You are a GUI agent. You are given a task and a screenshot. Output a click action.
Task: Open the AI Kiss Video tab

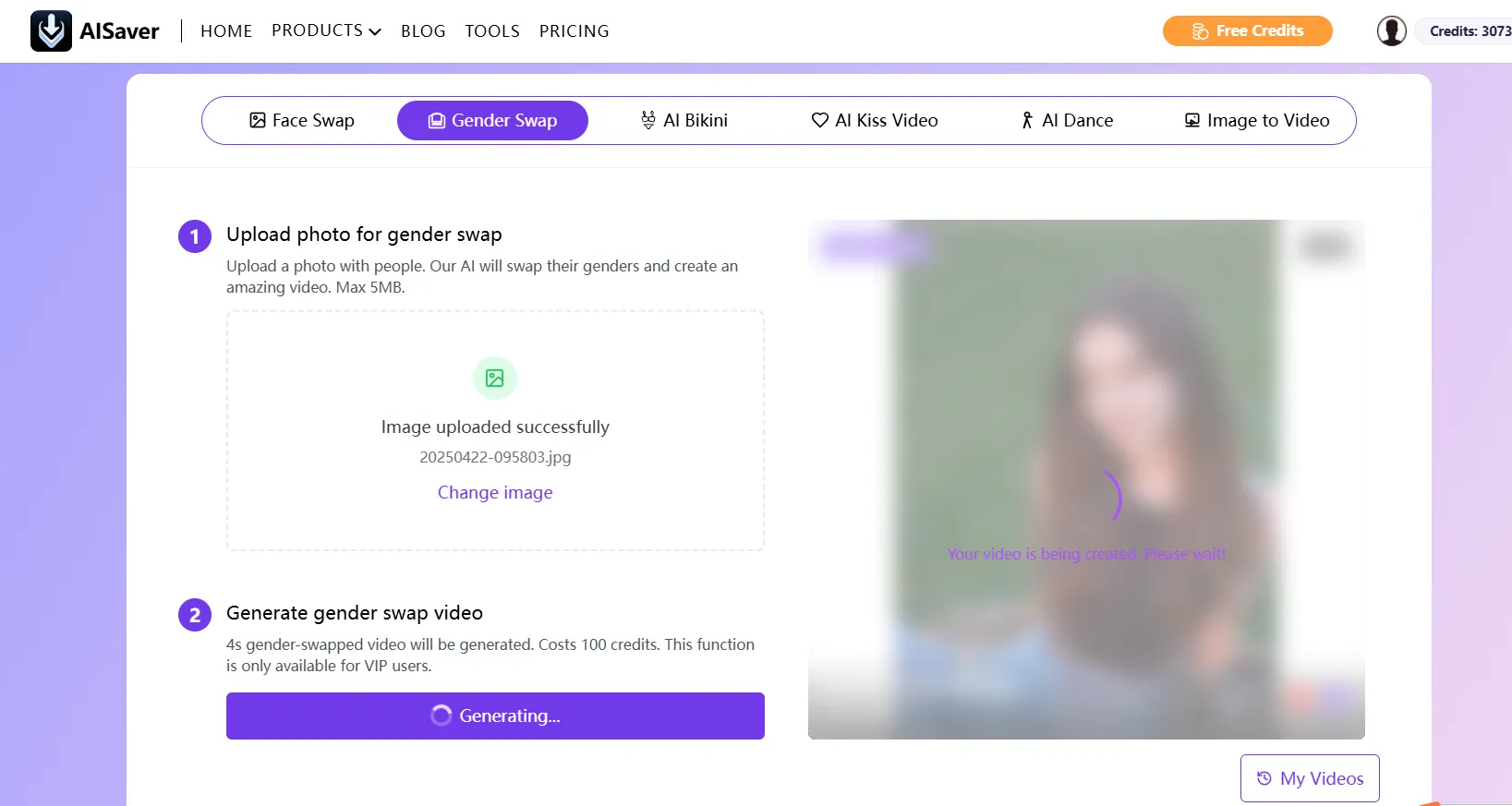click(x=875, y=120)
